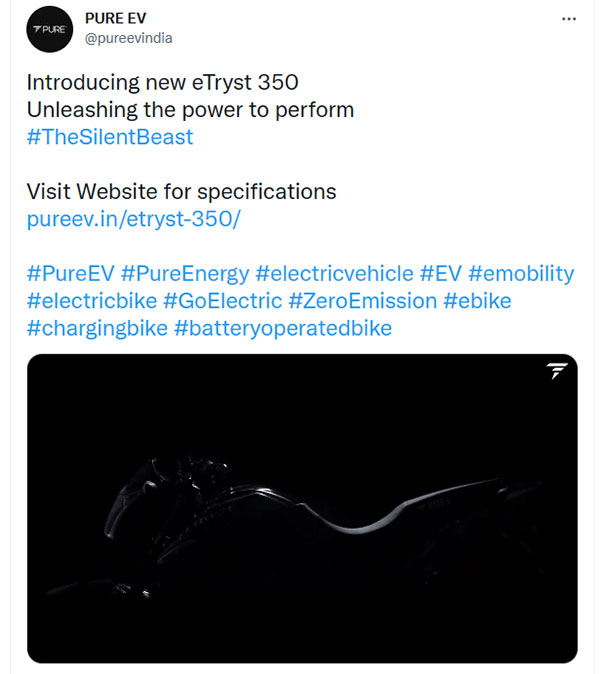Select the #electricvehicle hashtag
This screenshot has height=674, width=600.
click(x=333, y=273)
